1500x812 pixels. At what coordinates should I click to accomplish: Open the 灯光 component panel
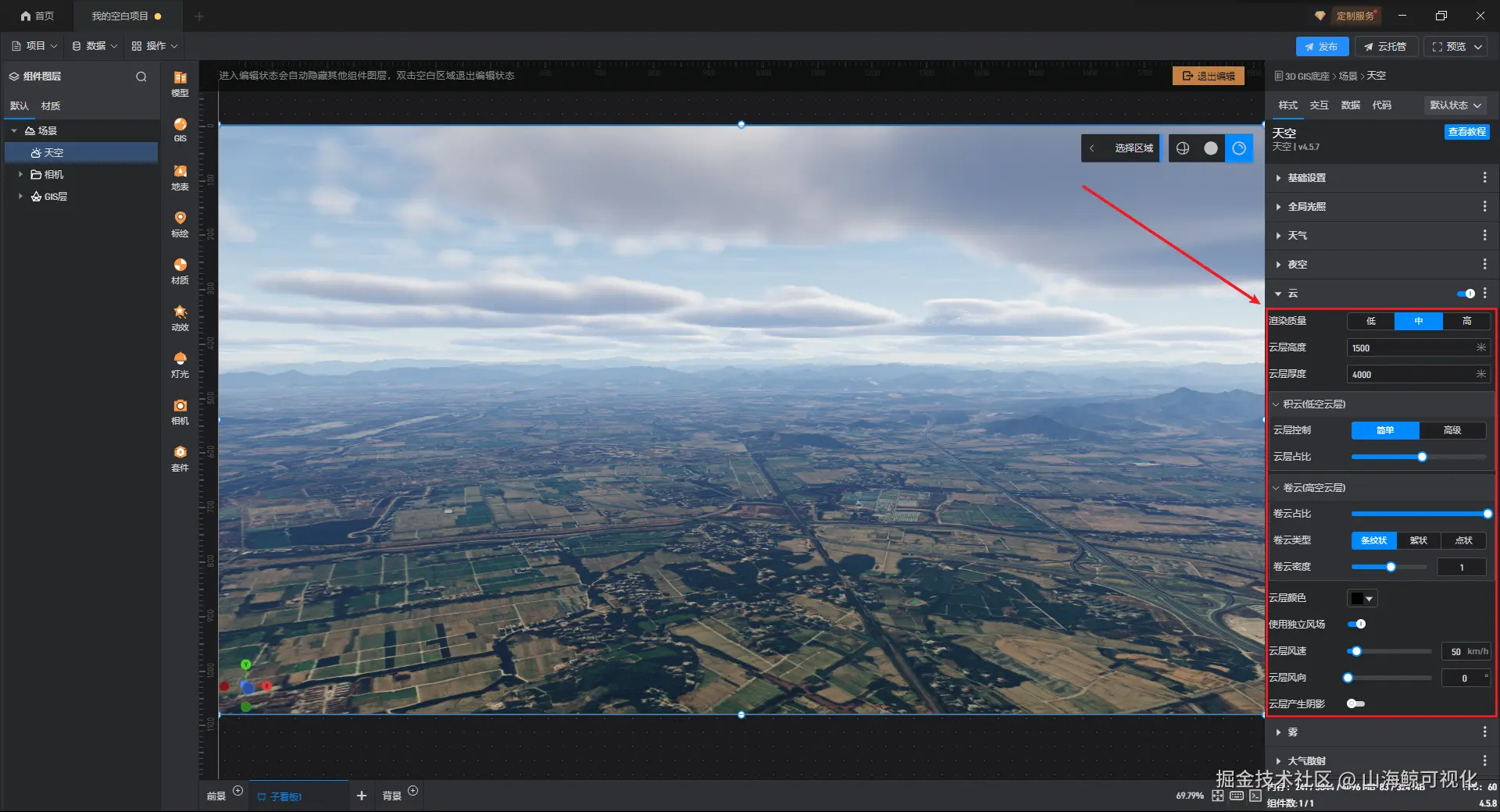[x=180, y=365]
